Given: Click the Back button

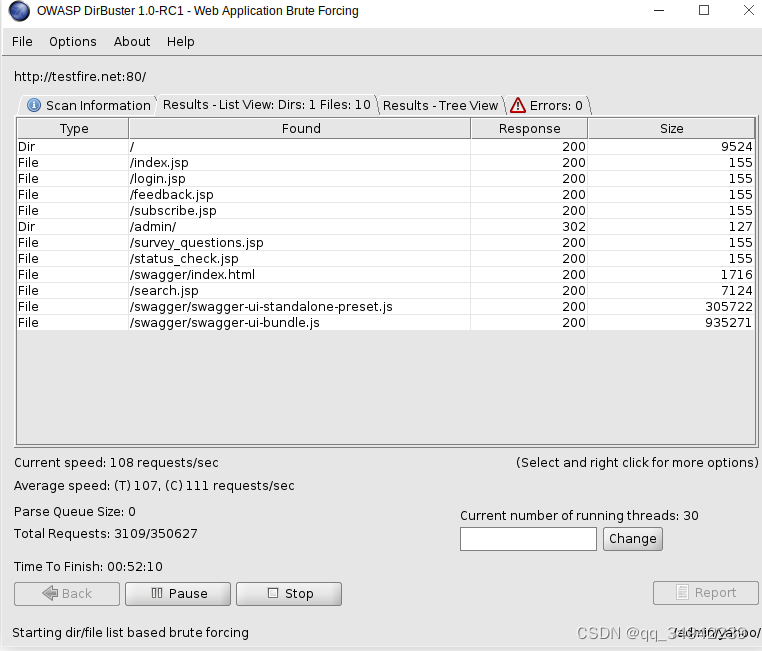Looking at the screenshot, I should tap(67, 594).
